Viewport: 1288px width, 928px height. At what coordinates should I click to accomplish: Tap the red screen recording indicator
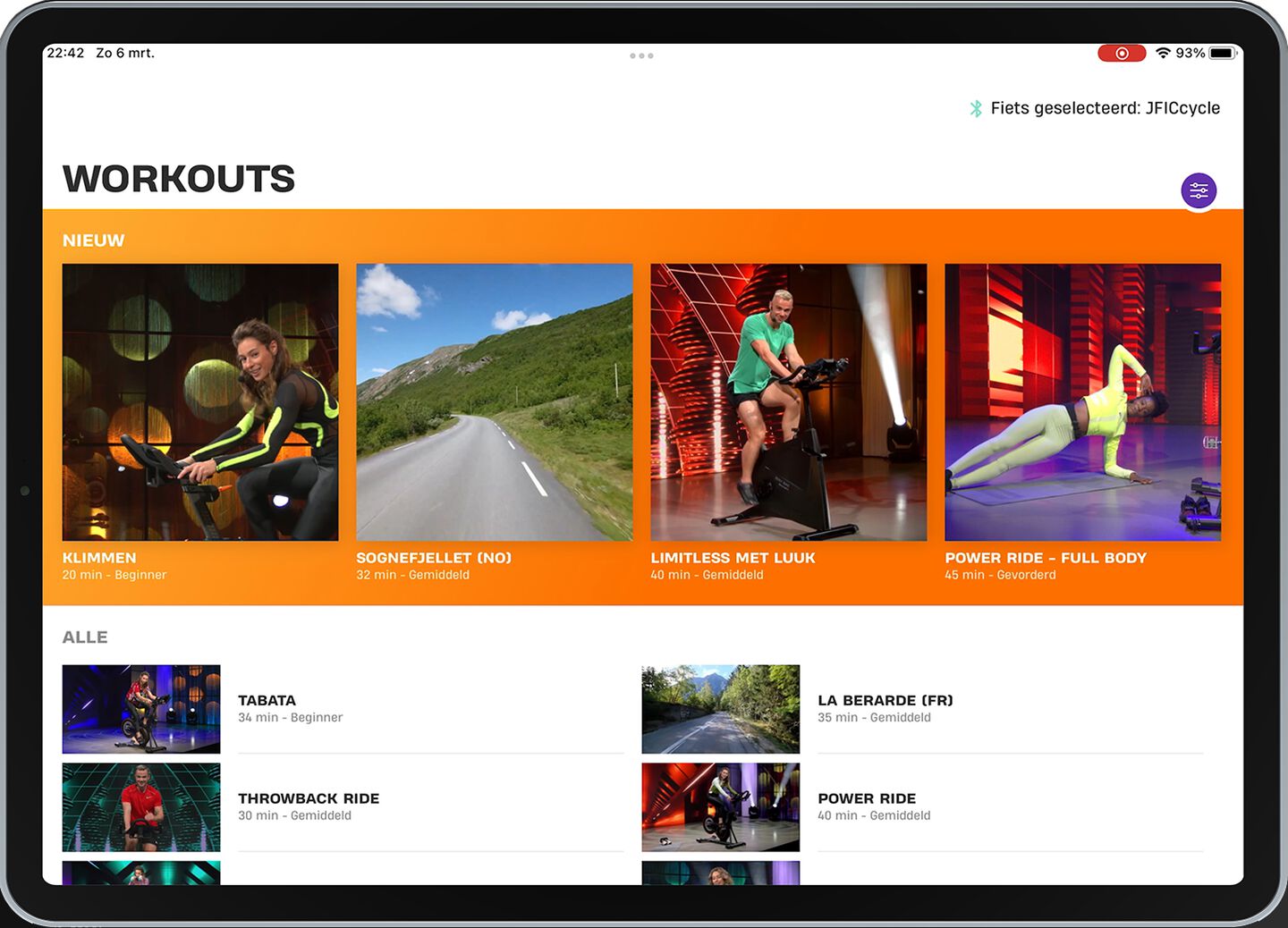1121,54
